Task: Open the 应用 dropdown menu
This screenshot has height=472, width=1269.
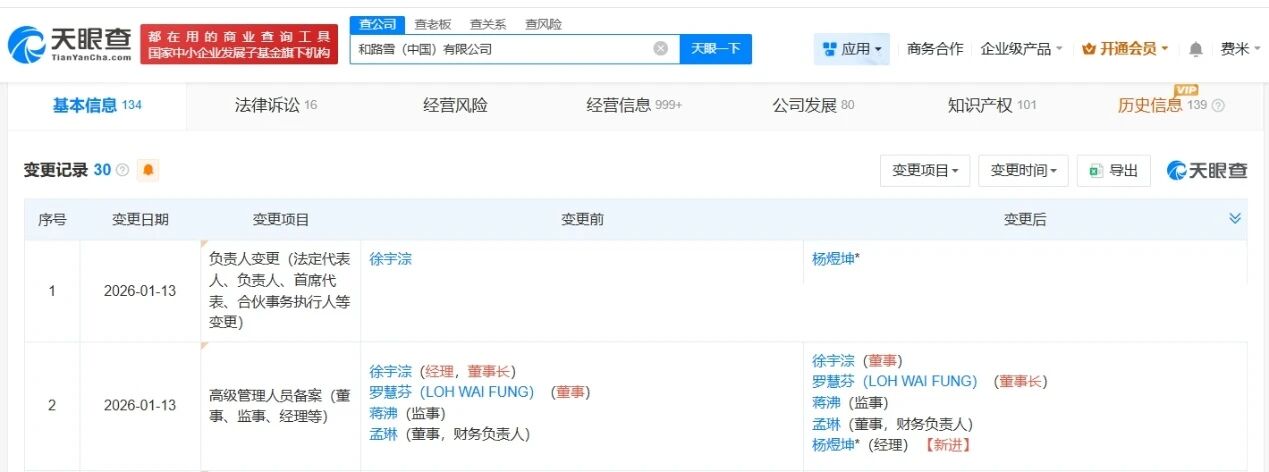Action: [x=852, y=48]
